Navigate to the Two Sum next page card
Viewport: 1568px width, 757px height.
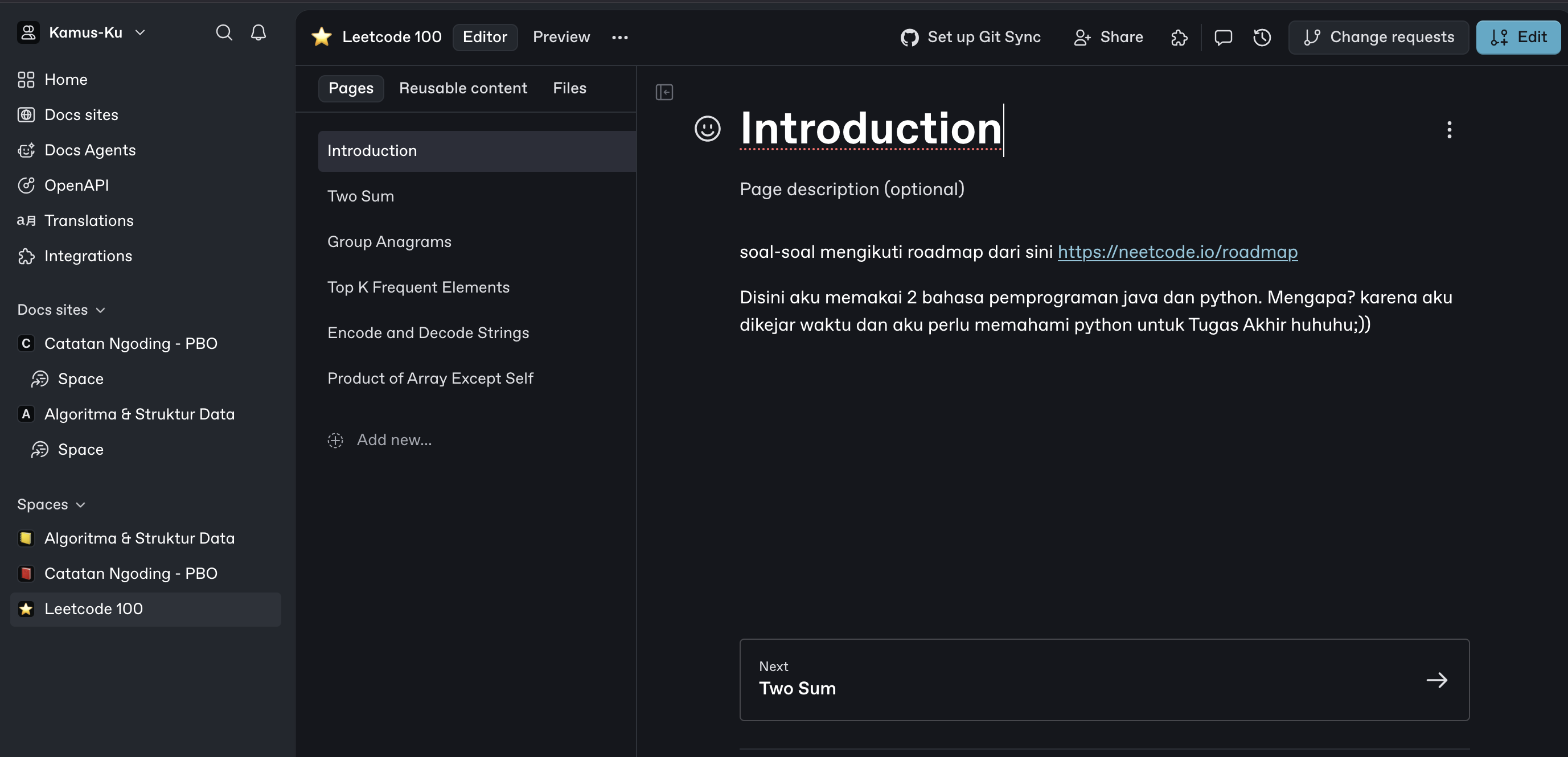(1104, 680)
